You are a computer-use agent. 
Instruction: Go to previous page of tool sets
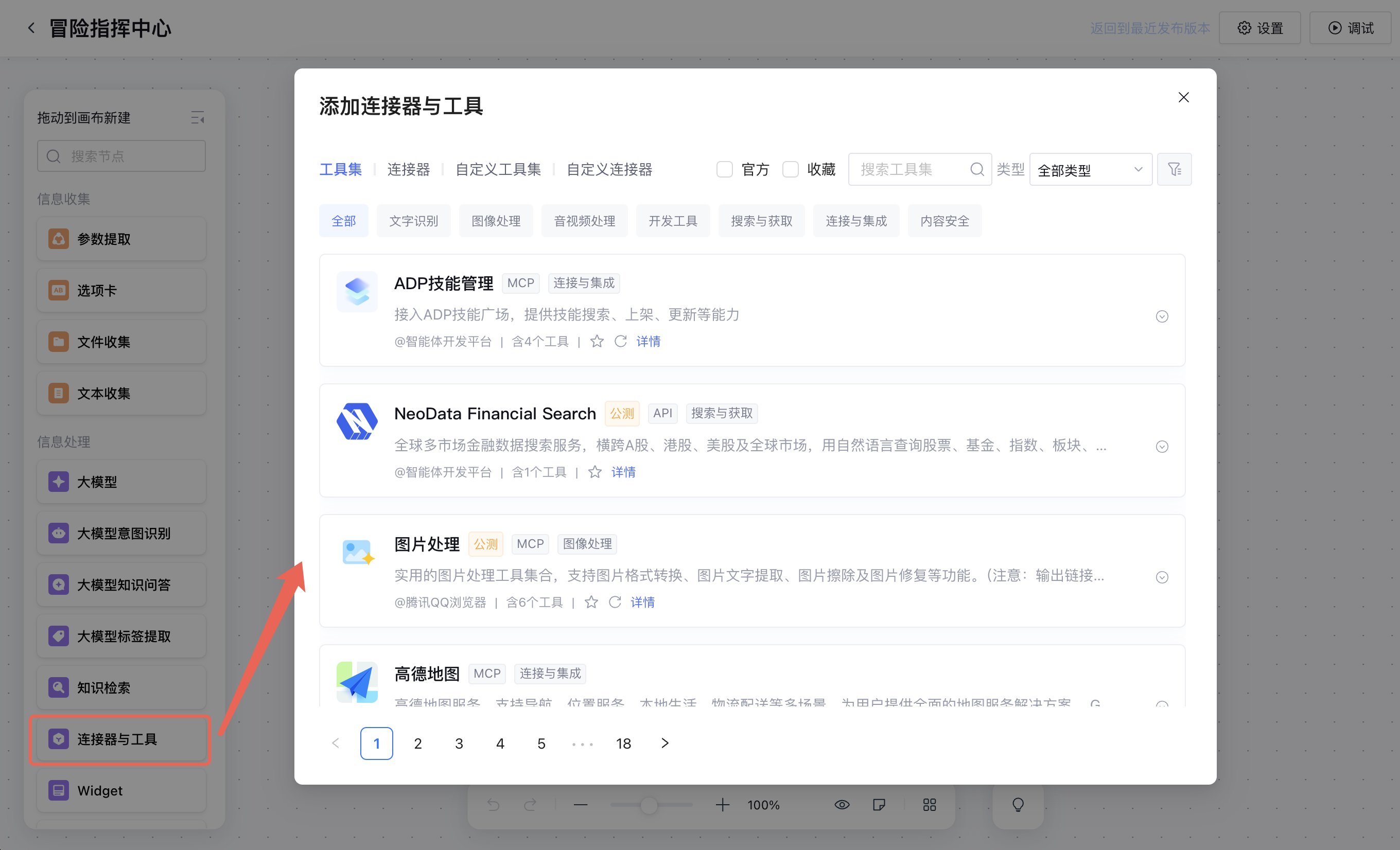coord(336,743)
